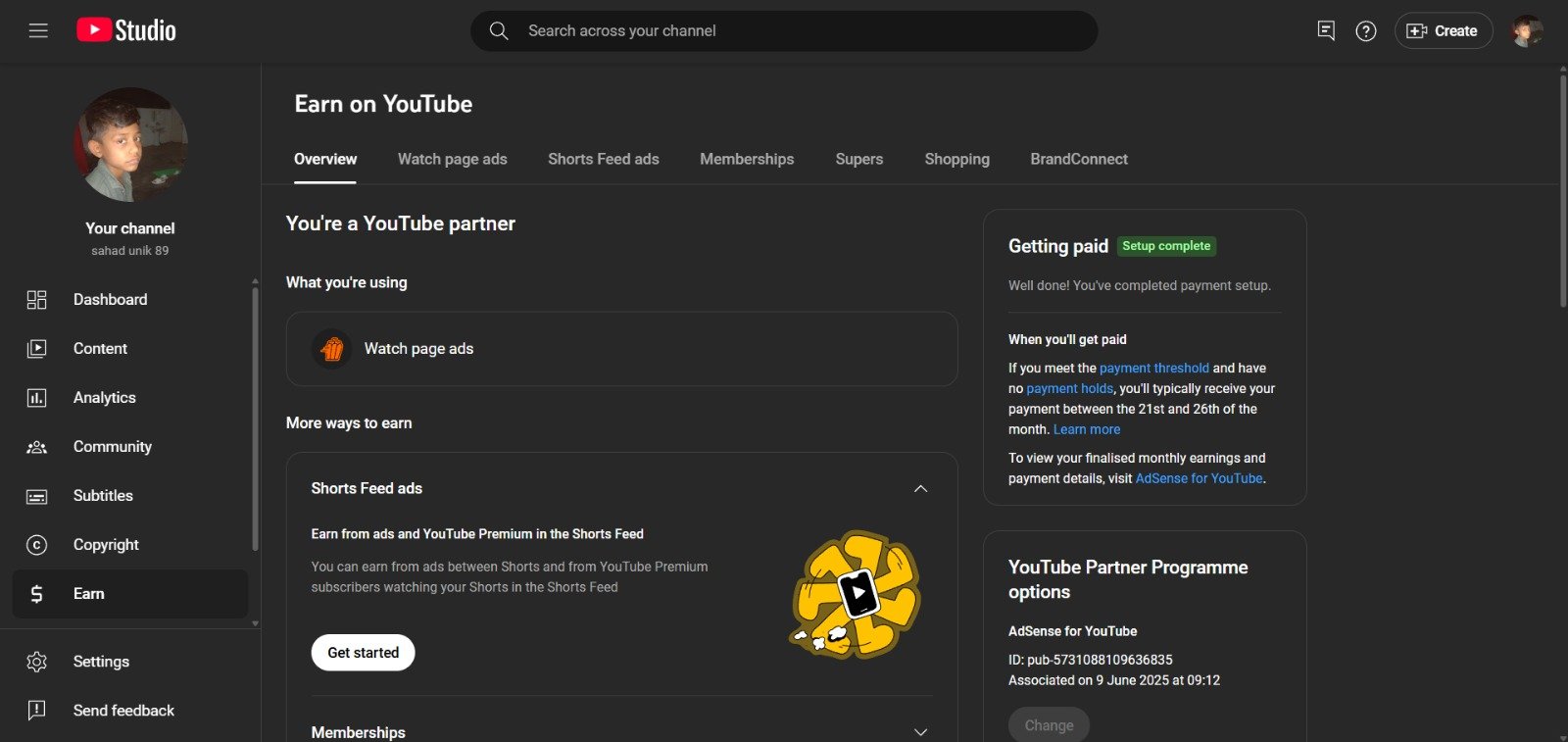
Task: Switch to the Shopping tab
Action: 957,159
